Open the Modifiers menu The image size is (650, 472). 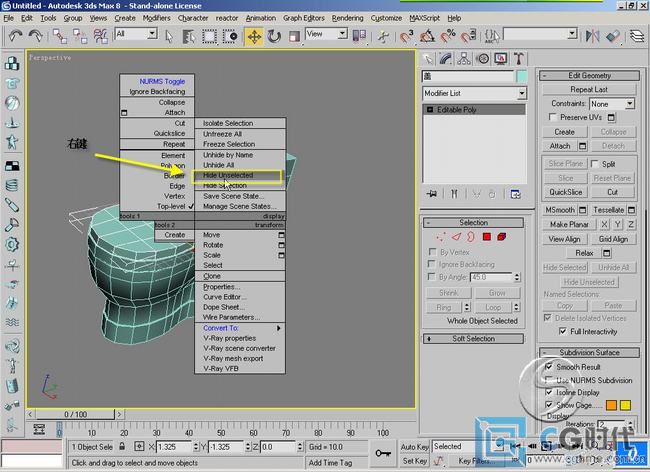pos(156,18)
